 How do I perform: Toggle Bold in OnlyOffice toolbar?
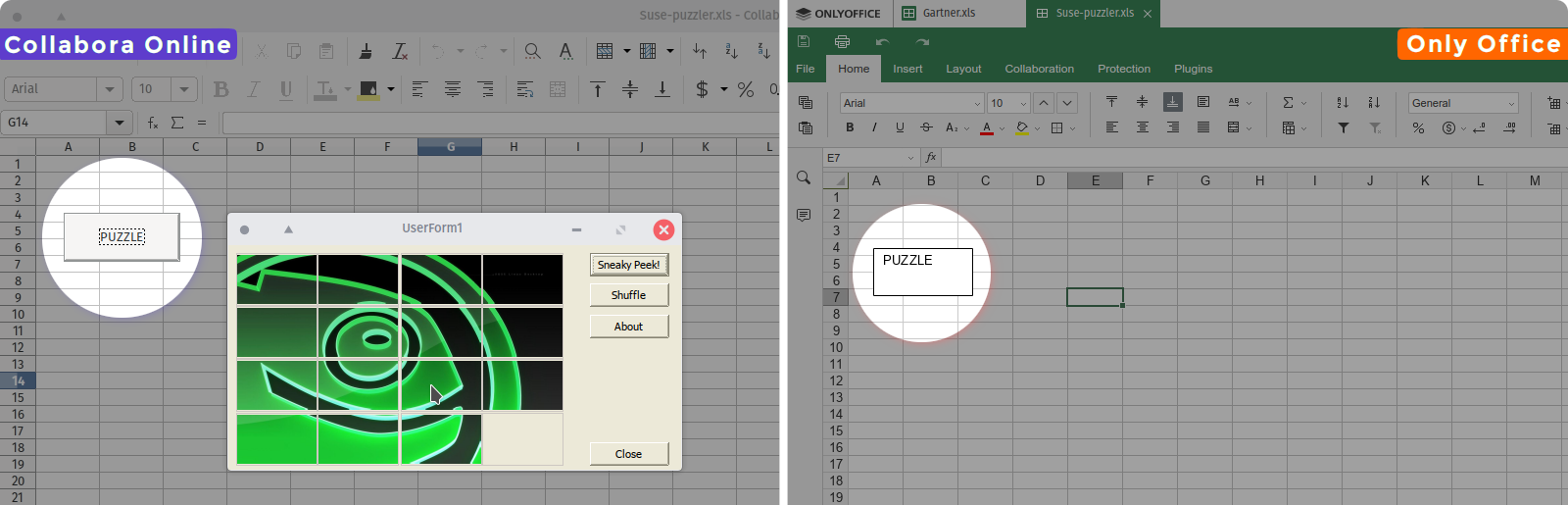pos(850,127)
